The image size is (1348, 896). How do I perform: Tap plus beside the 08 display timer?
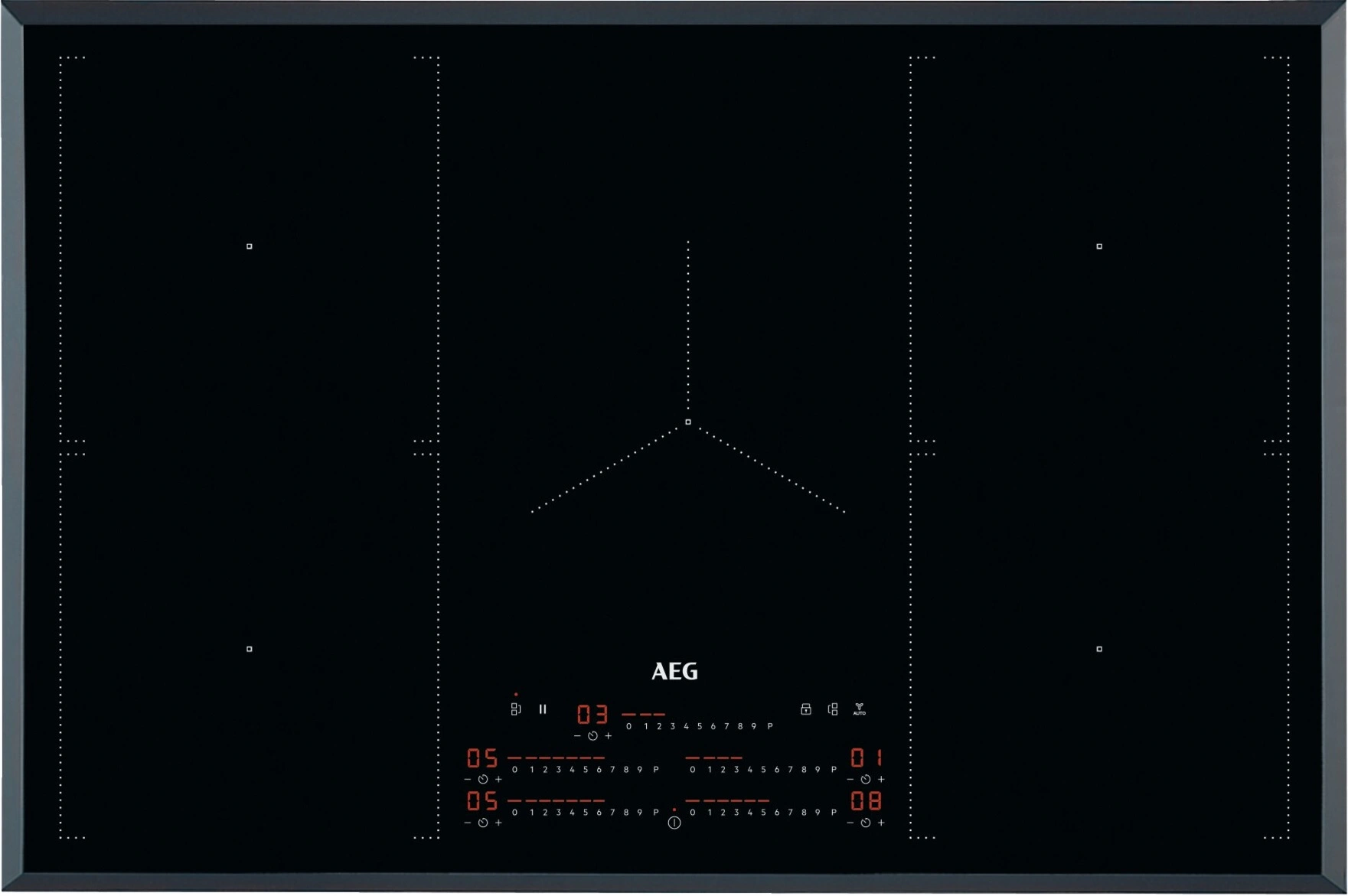(881, 823)
